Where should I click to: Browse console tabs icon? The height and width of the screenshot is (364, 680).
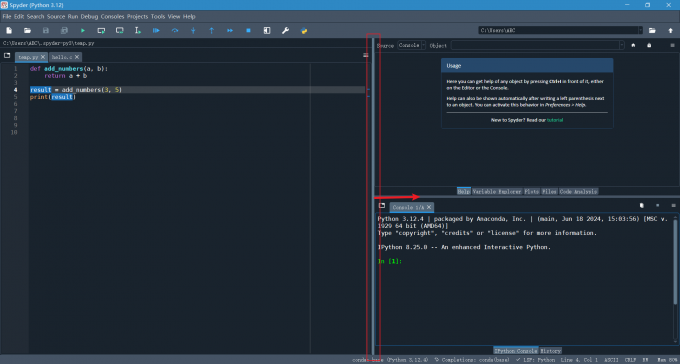382,206
